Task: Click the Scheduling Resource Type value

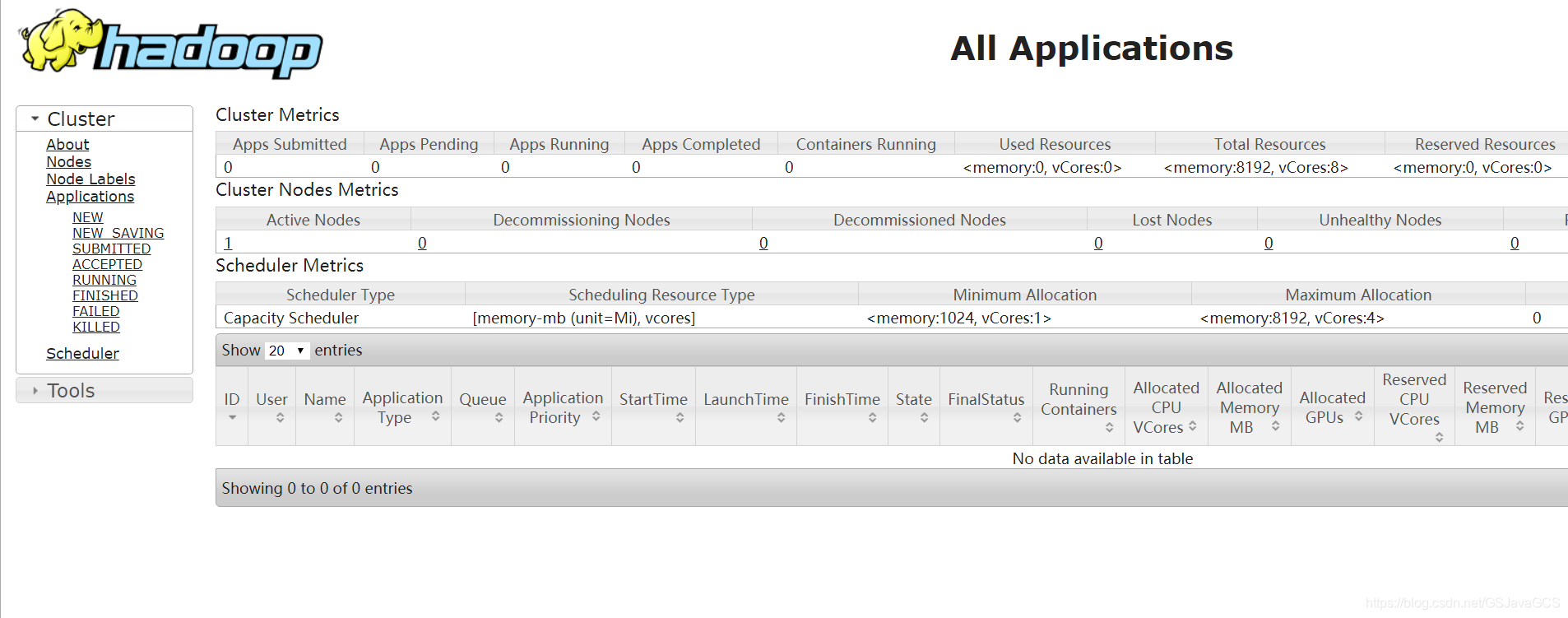Action: [x=583, y=318]
